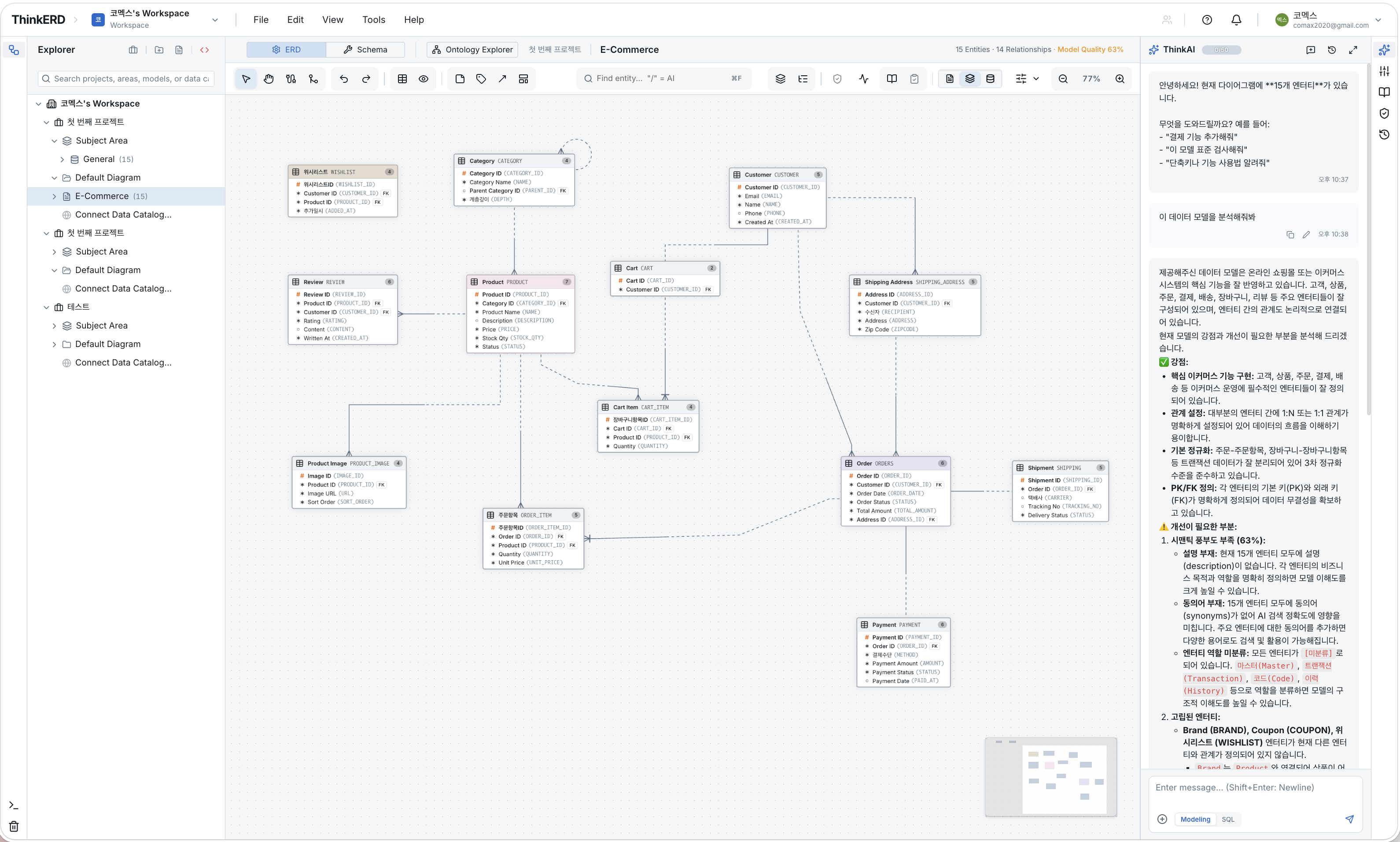Open the workspace switcher dropdown
This screenshot has width=1400, height=842.
click(215, 20)
